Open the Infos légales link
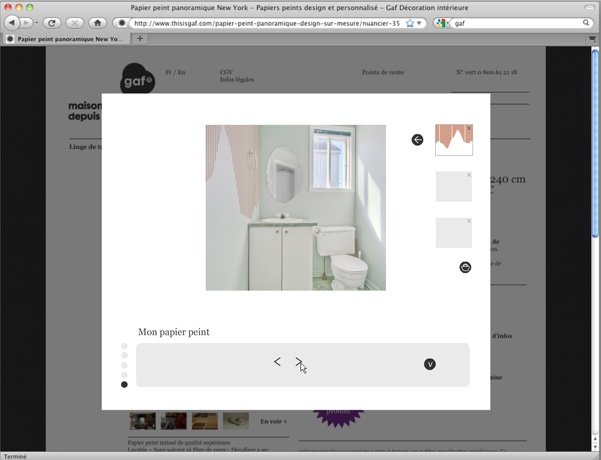Image resolution: width=601 pixels, height=460 pixels. (x=237, y=79)
